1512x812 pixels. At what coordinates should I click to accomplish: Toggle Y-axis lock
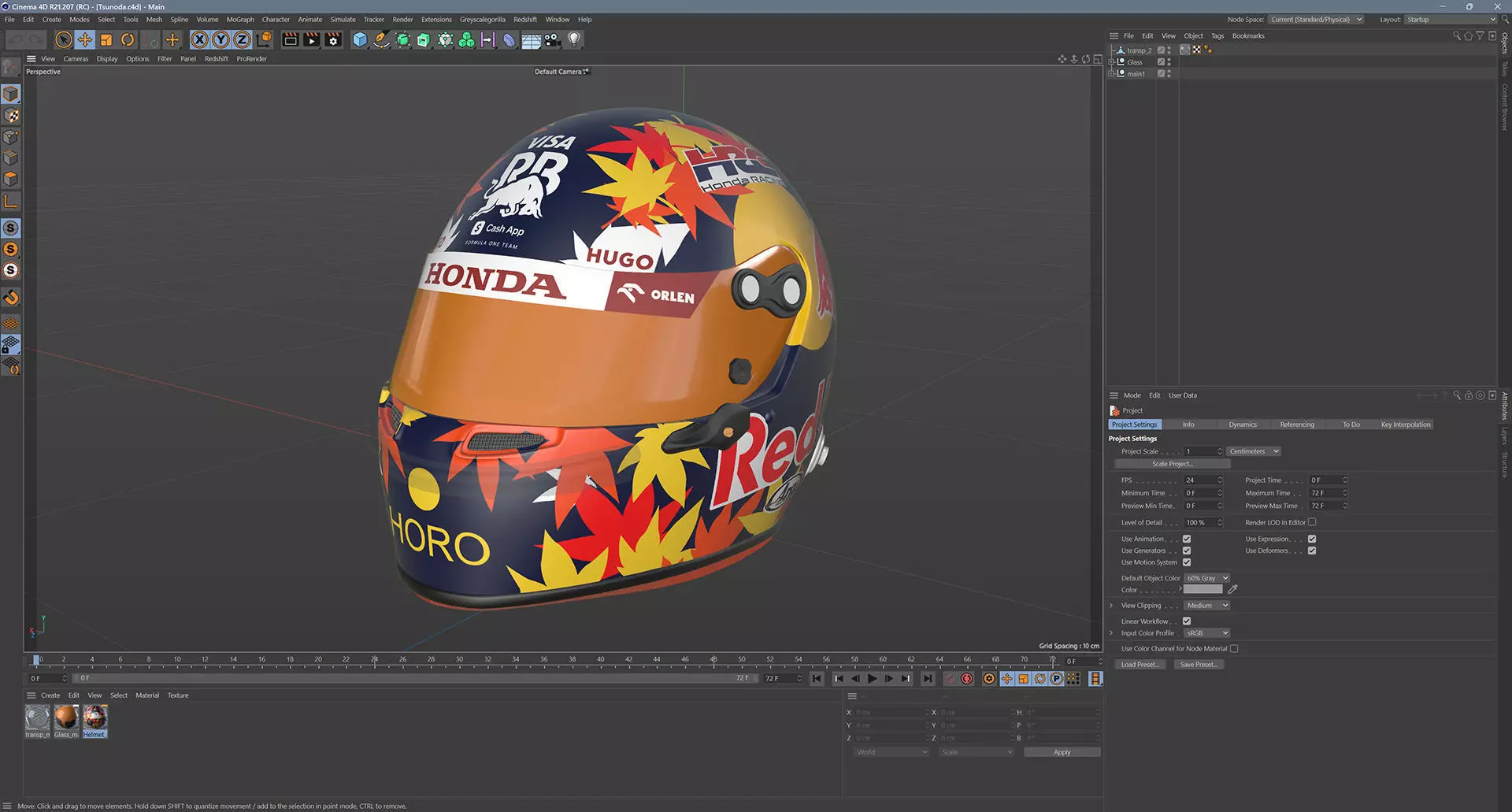click(221, 39)
